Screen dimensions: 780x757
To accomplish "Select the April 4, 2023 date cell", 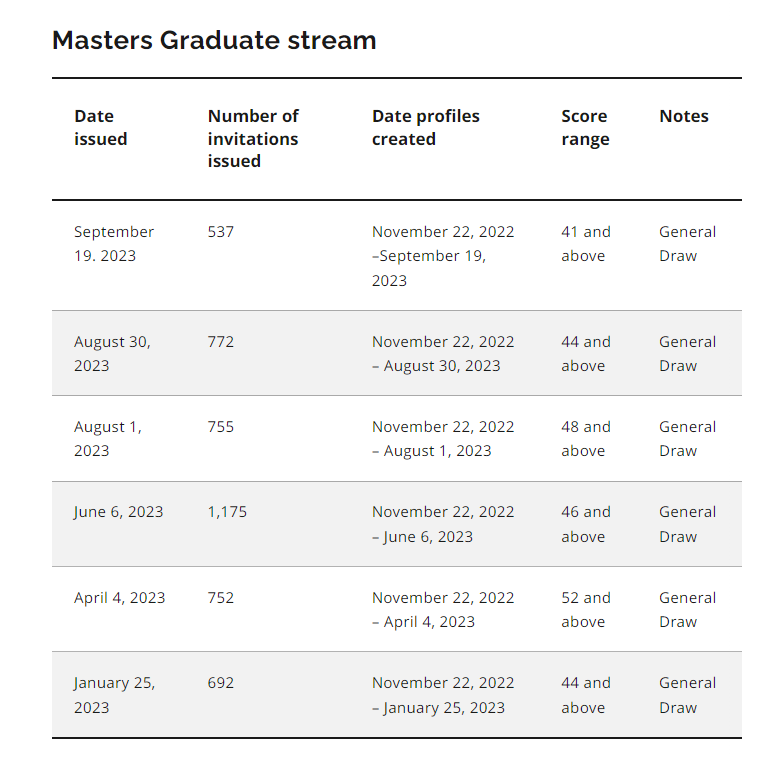I will pyautogui.click(x=119, y=597).
